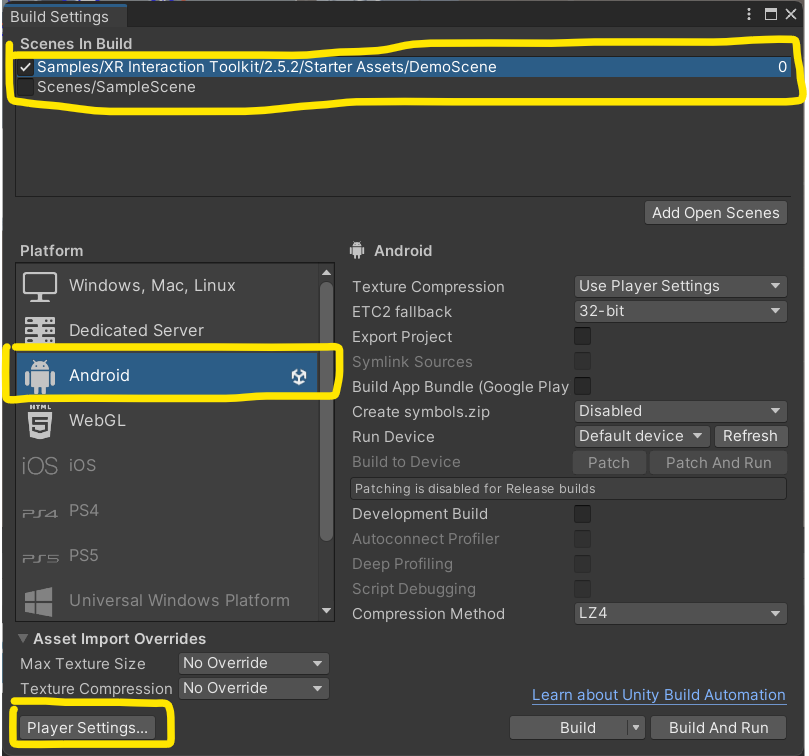
Task: Open Learn about Unity Build Automation link
Action: [x=658, y=695]
